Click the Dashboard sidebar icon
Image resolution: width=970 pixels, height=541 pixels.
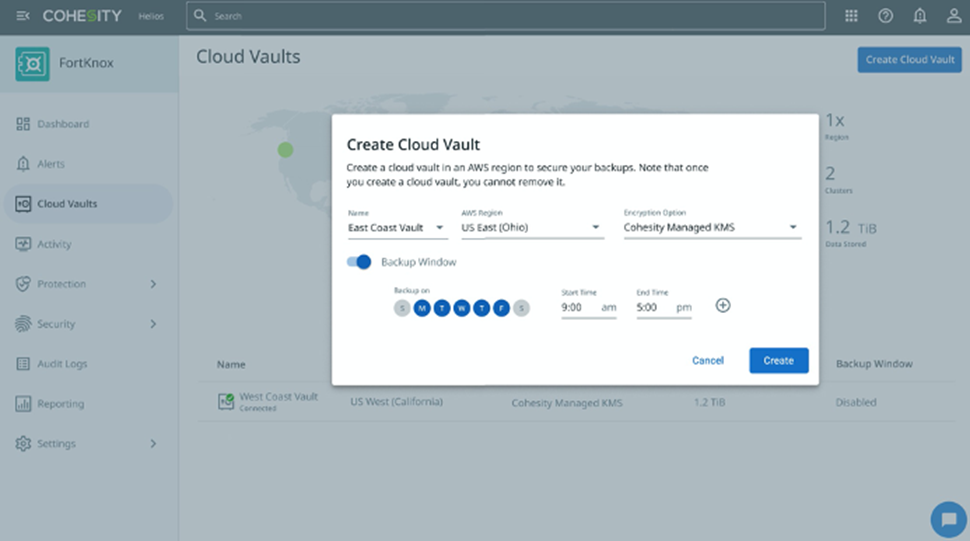tap(23, 124)
